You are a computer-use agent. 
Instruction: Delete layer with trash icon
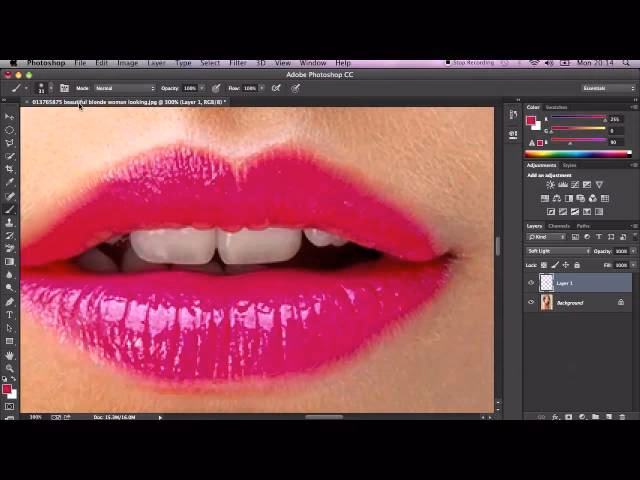pyautogui.click(x=622, y=417)
